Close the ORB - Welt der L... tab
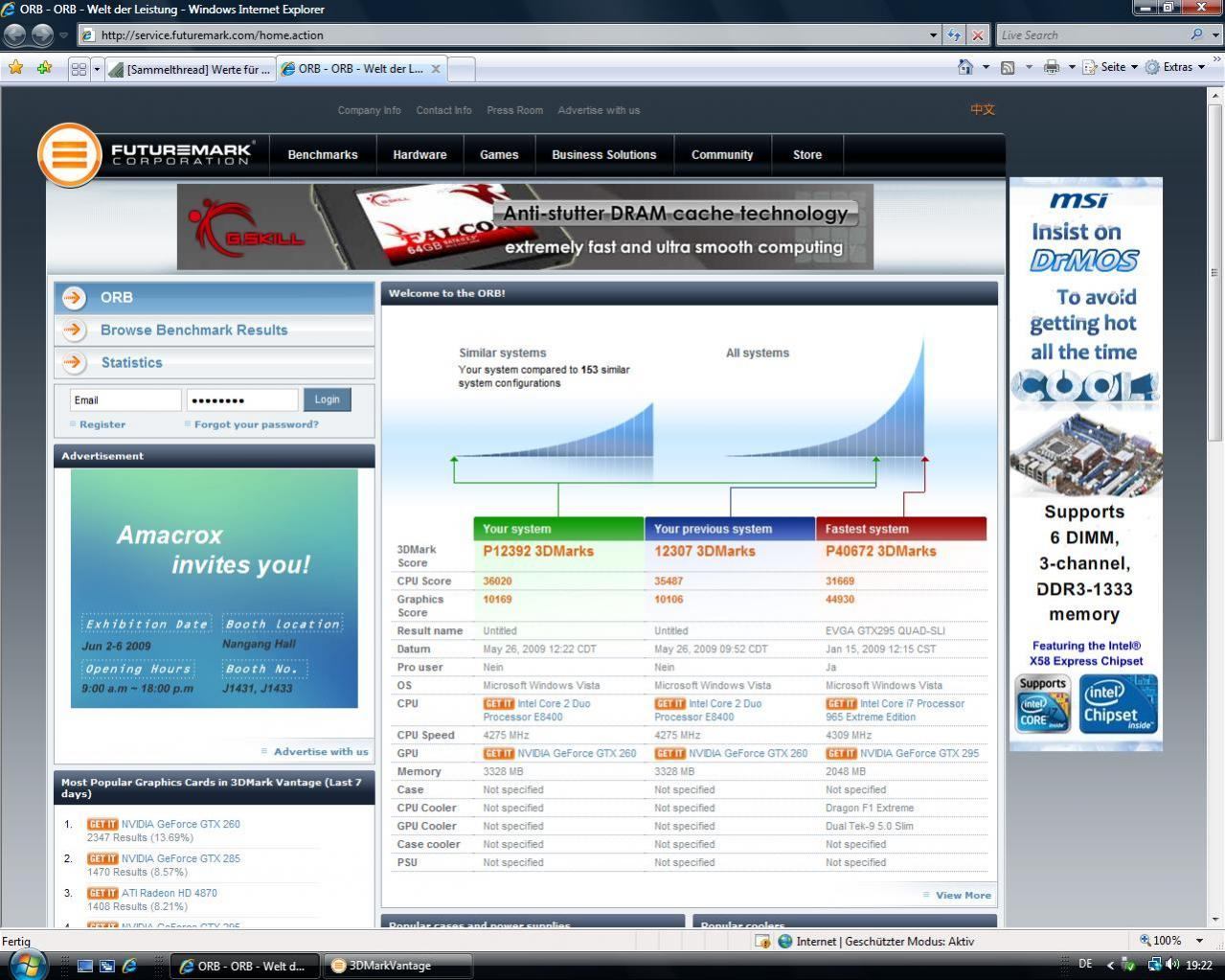The height and width of the screenshot is (980, 1225). pyautogui.click(x=436, y=69)
